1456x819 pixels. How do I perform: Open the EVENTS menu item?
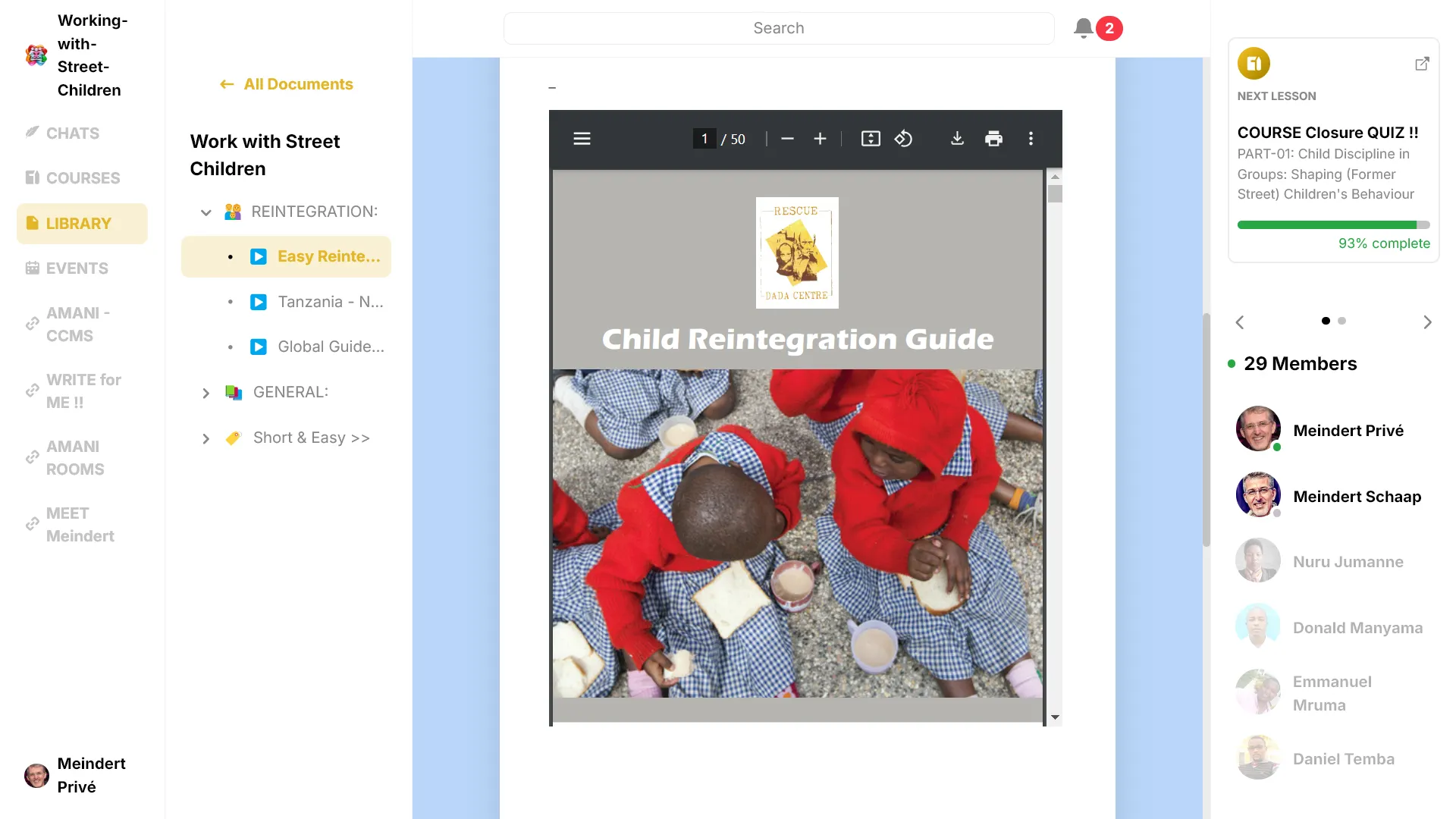[77, 268]
